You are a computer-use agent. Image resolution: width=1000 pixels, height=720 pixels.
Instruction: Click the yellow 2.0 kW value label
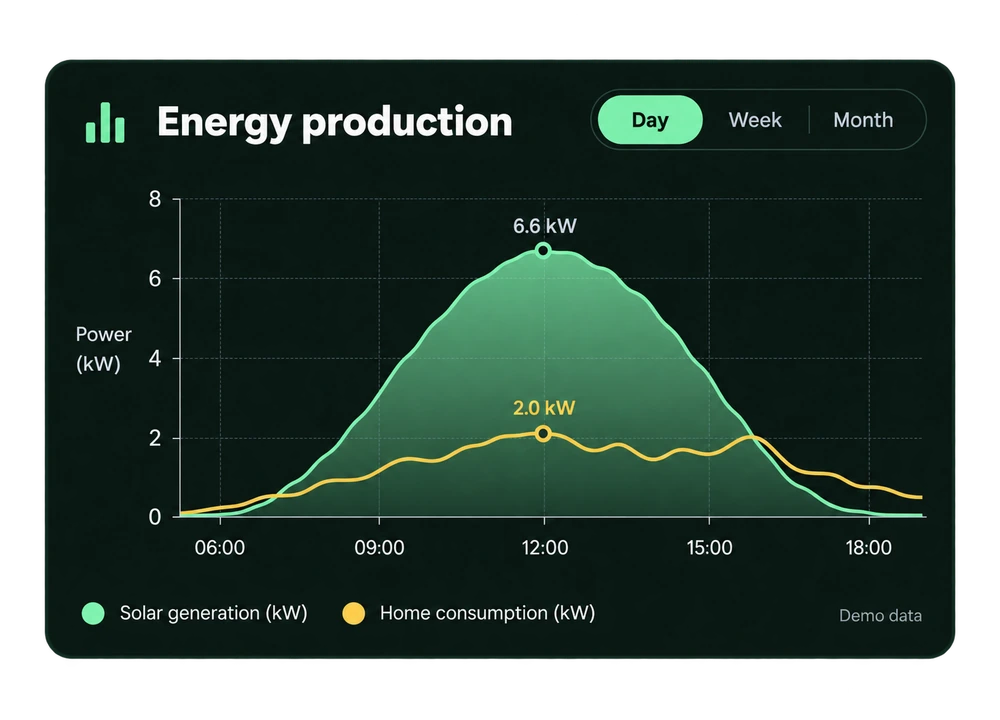click(x=544, y=408)
